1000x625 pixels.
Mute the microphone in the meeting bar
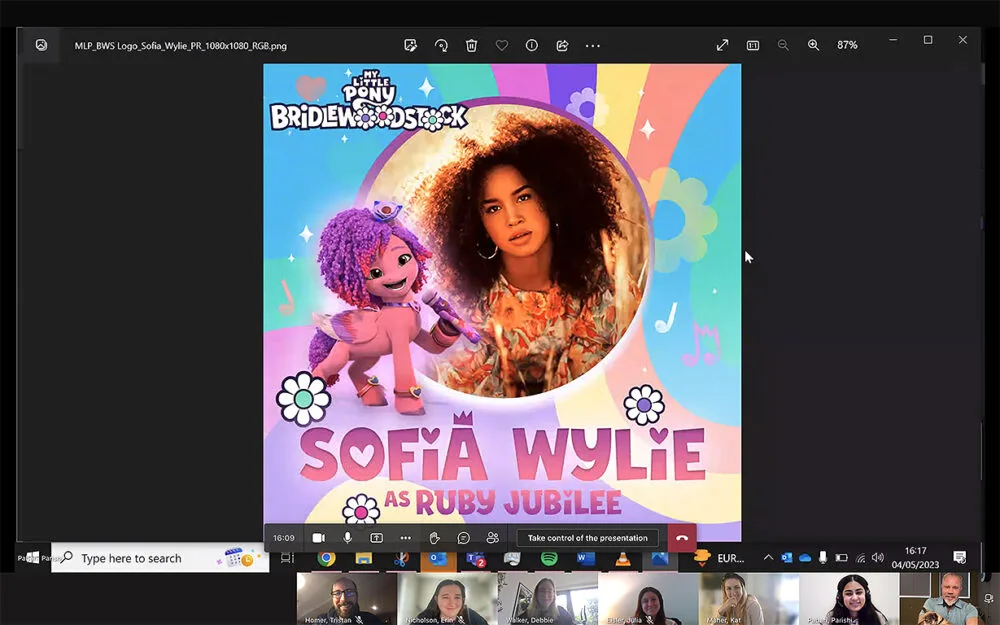(x=348, y=538)
